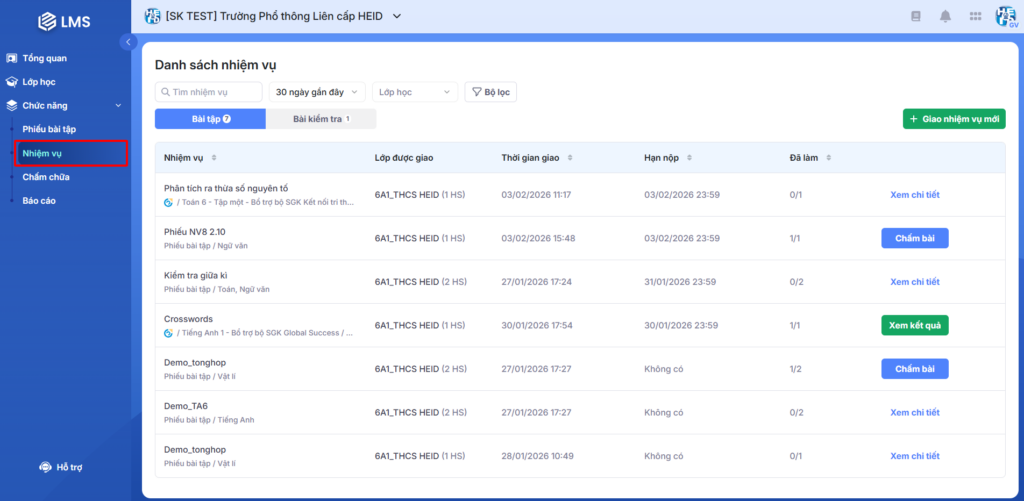Screen dimensions: 1024x501
Task: Open the apps grid menu
Action: [975, 16]
